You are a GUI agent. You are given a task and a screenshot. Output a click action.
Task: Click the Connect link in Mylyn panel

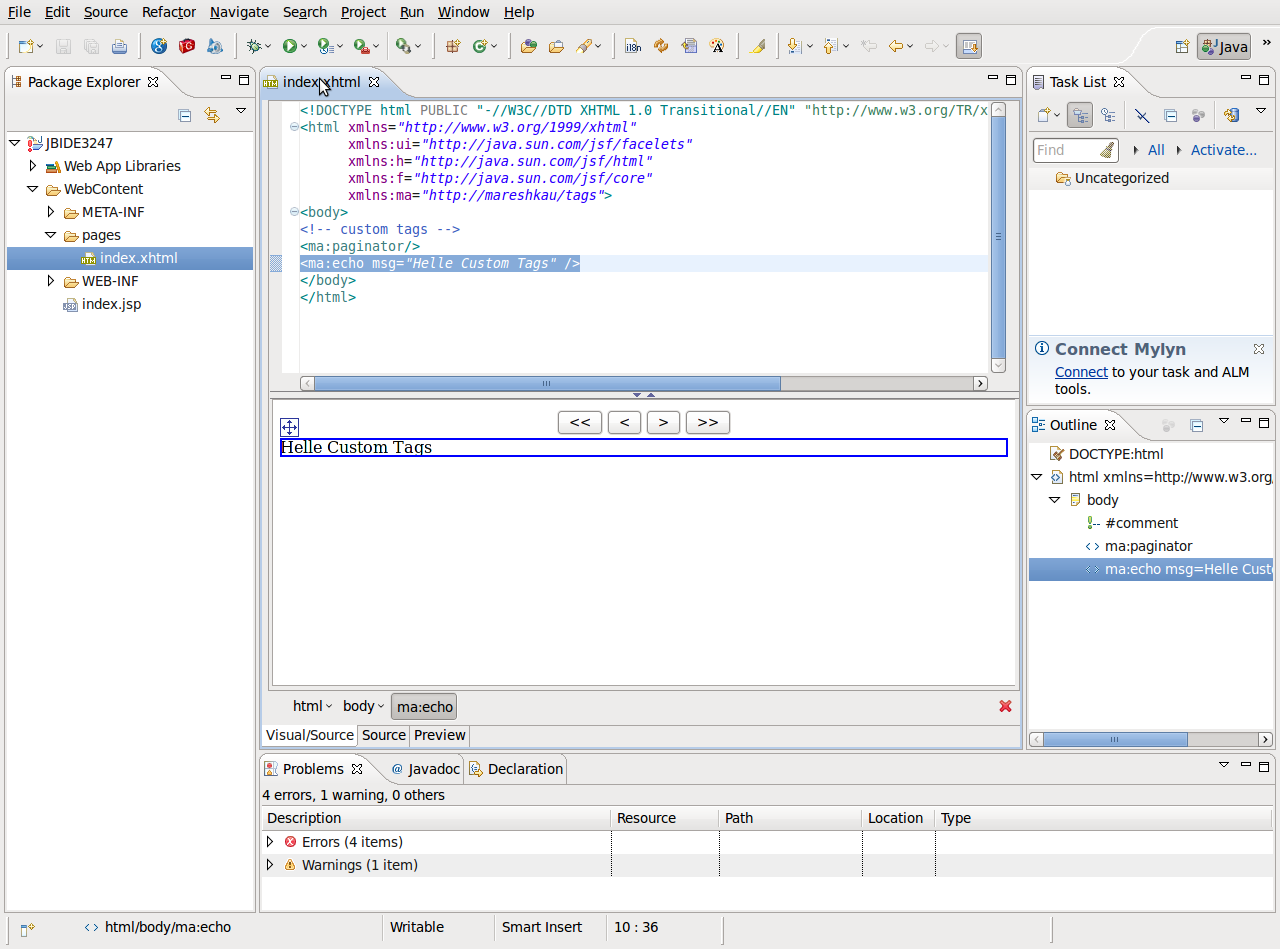click(1080, 372)
